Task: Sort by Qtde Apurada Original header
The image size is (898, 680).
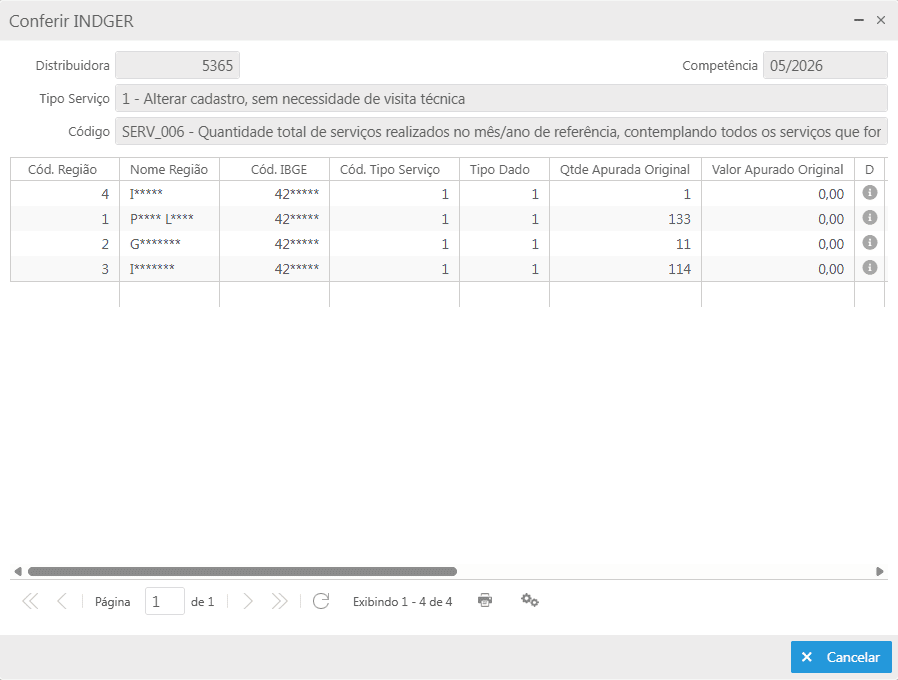Action: click(625, 170)
